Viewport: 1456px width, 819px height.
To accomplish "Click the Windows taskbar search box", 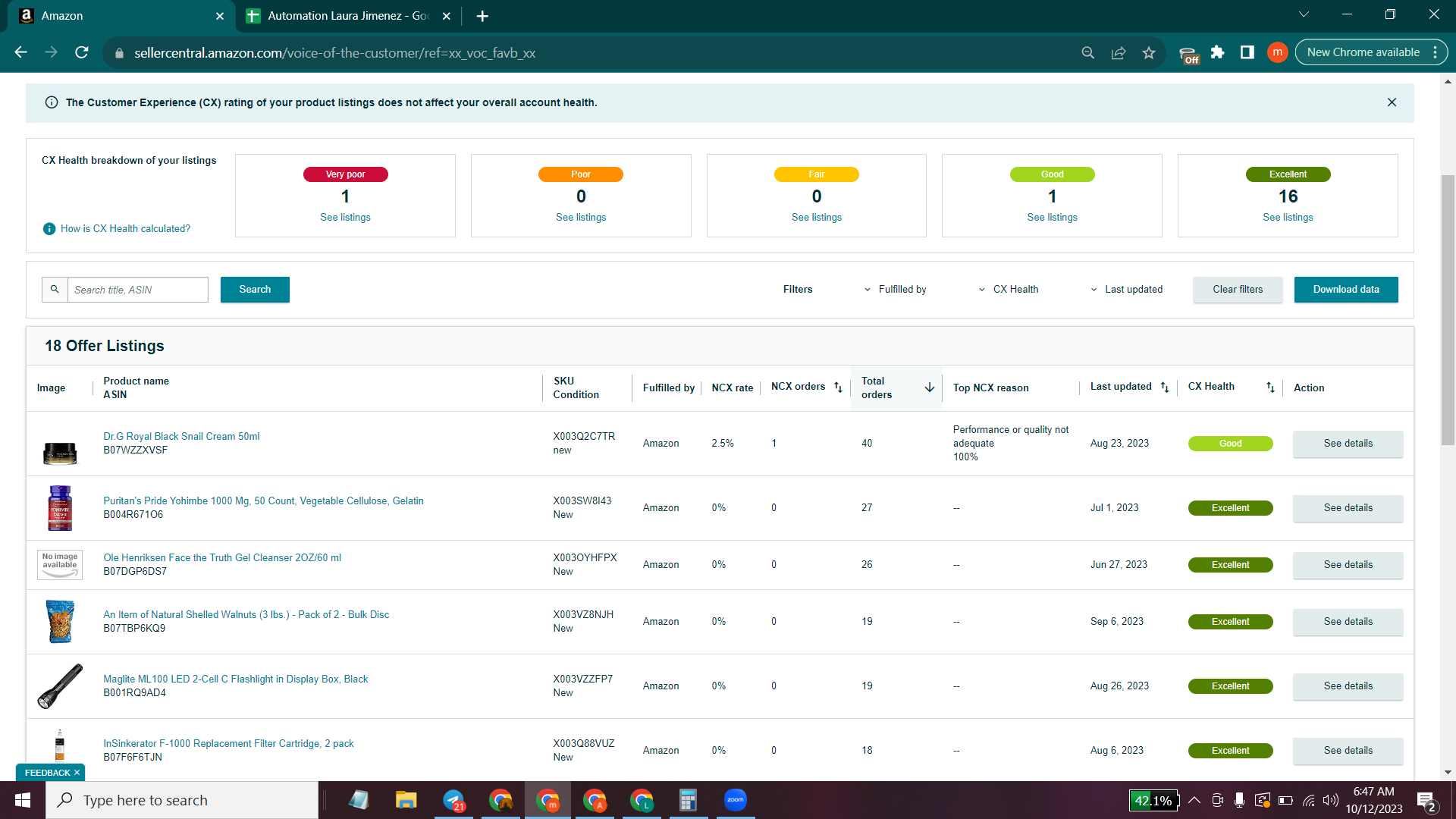I will [x=182, y=800].
